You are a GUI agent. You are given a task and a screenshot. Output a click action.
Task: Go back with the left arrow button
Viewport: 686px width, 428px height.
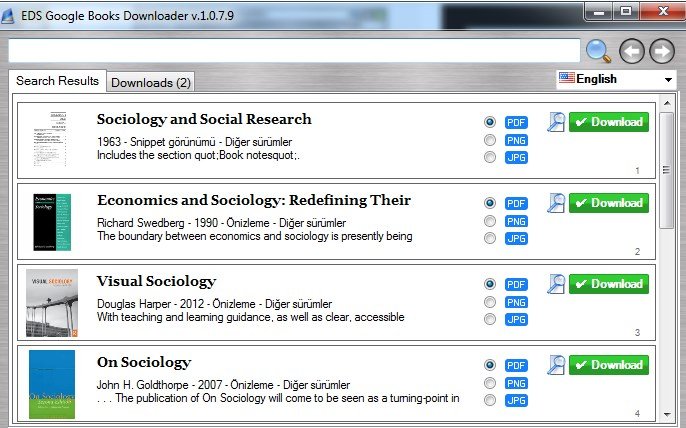tap(631, 51)
